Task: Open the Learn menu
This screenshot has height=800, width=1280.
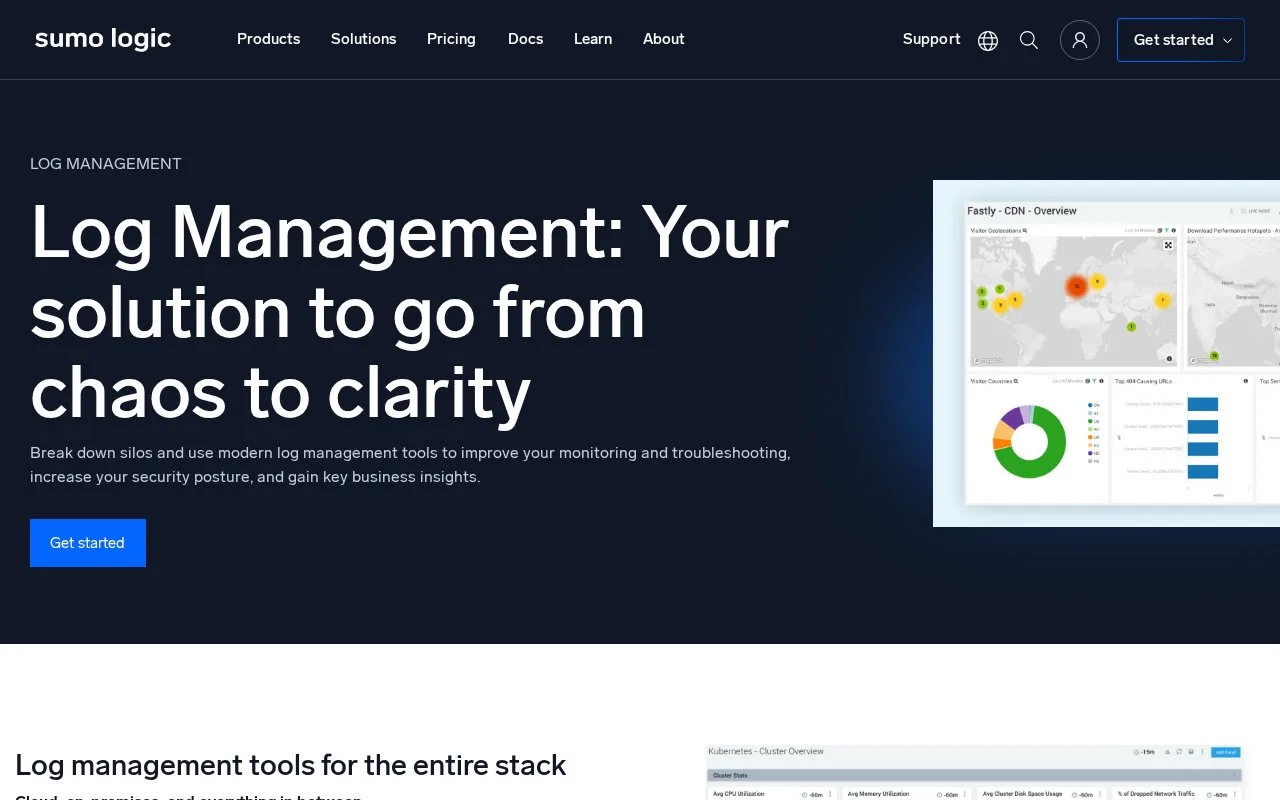Action: tap(593, 39)
